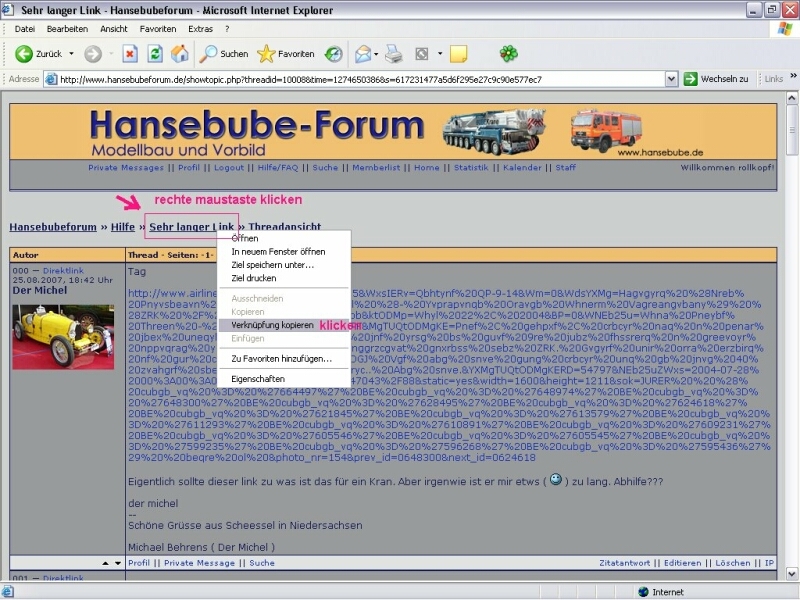Click the IP link in the post footer
Screen dimensions: 800x600
click(769, 563)
